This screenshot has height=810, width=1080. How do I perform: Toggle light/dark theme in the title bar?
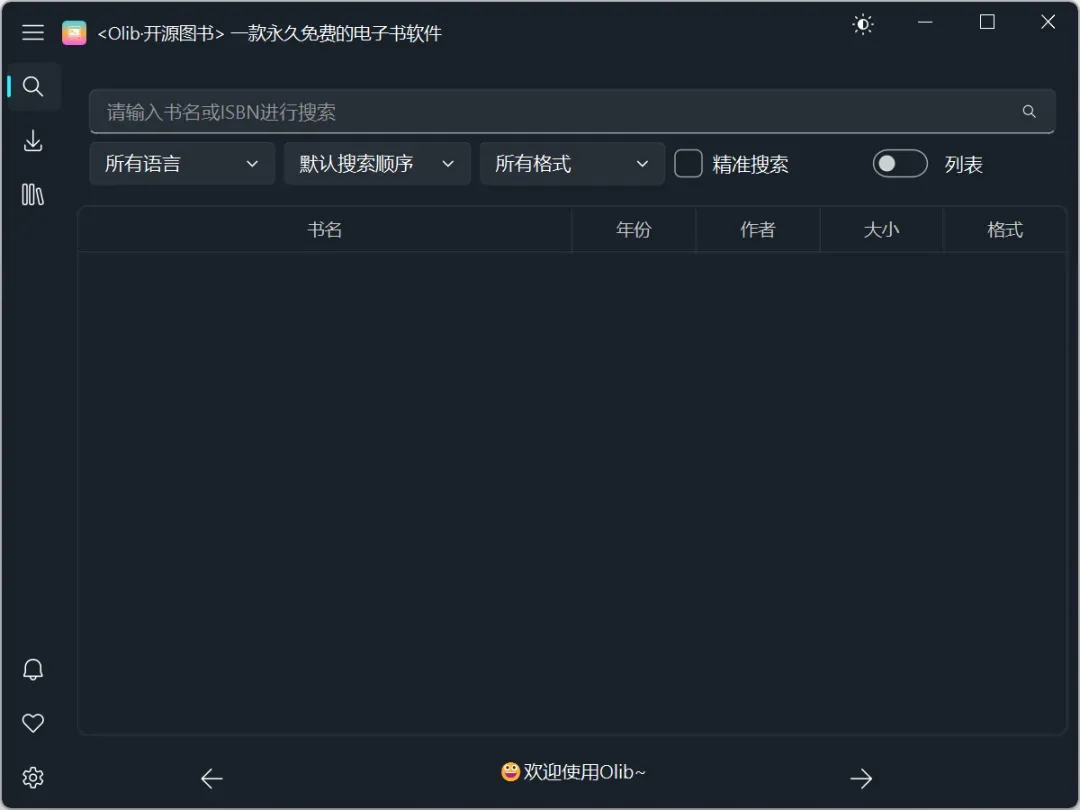pos(862,23)
